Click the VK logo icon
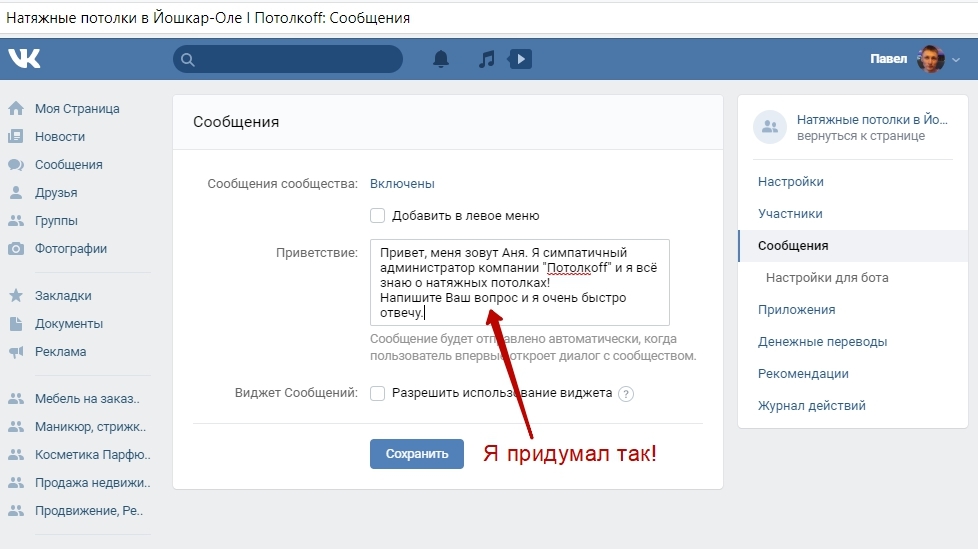Screen dimensions: 978x549 (24, 59)
